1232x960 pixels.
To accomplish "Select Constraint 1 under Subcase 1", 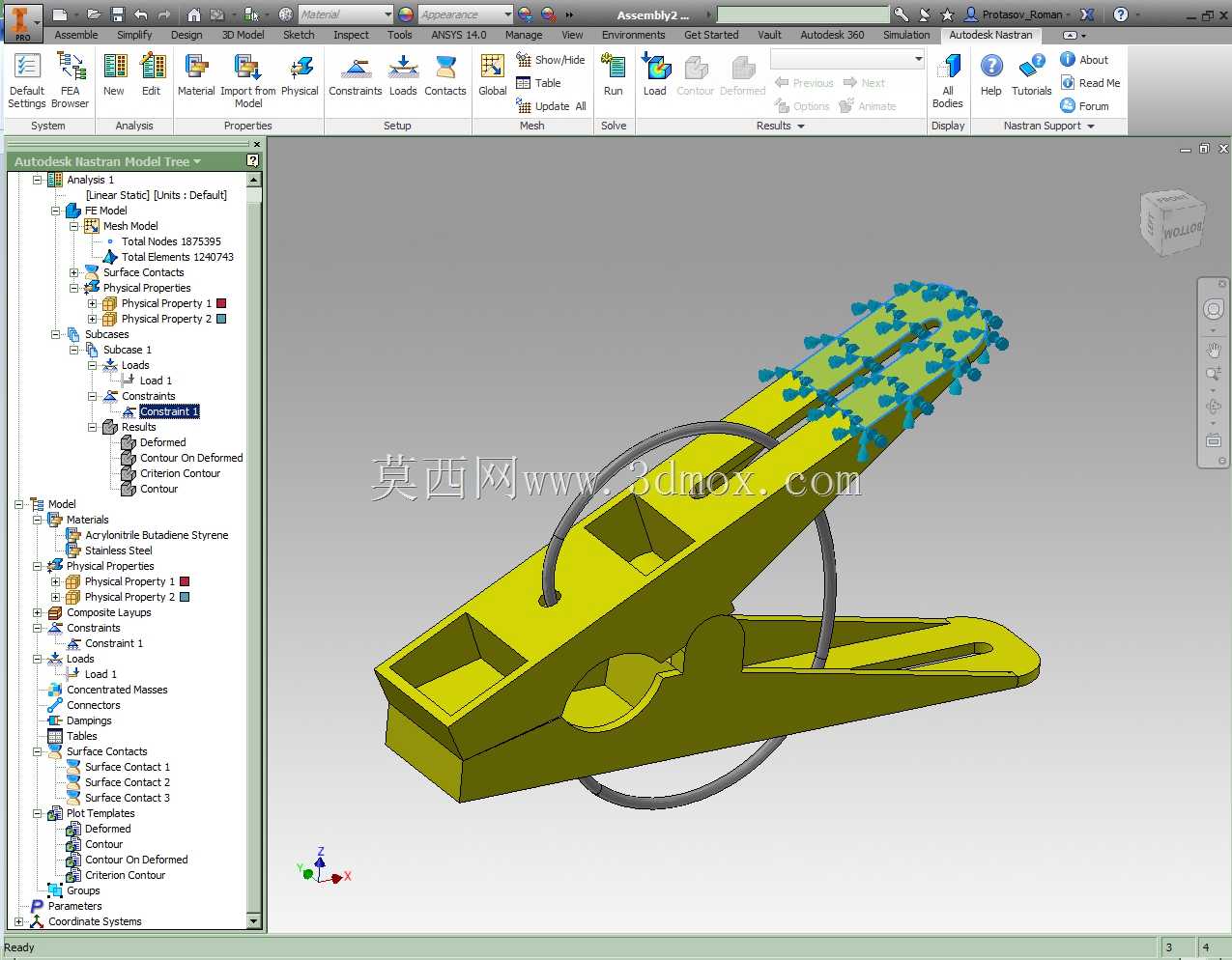I will pos(169,411).
